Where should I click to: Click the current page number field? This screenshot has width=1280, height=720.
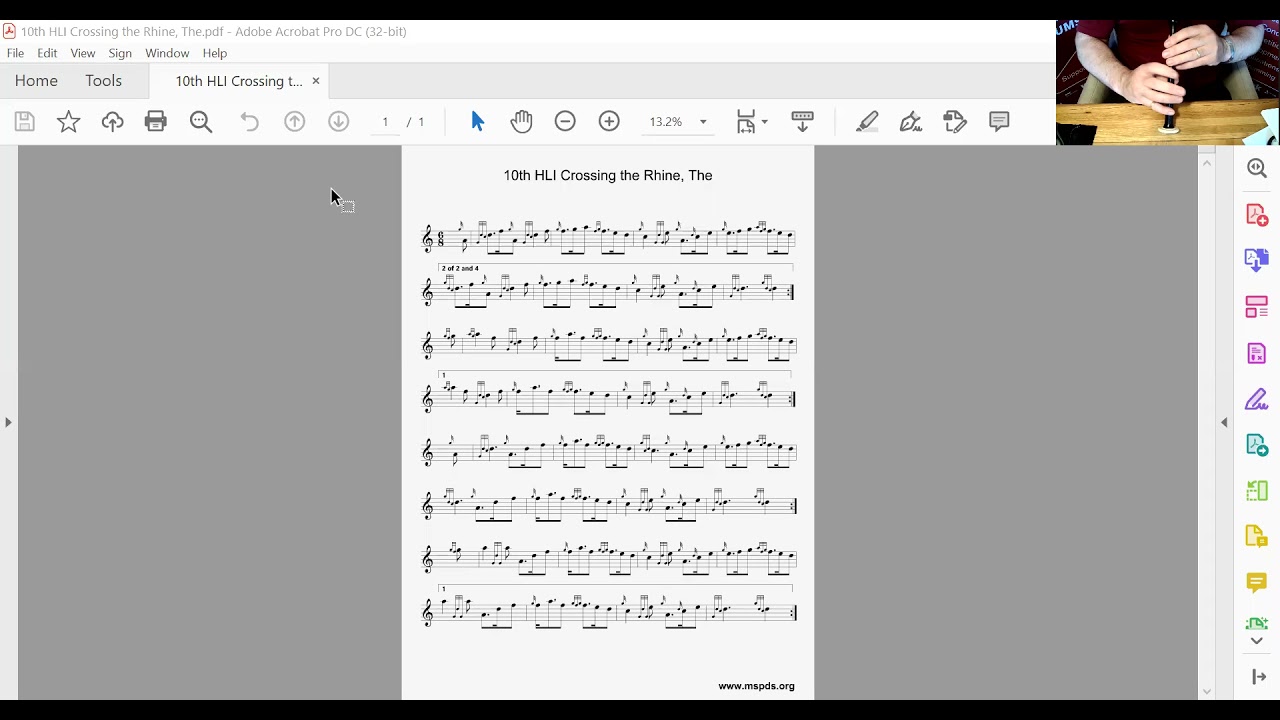(385, 121)
